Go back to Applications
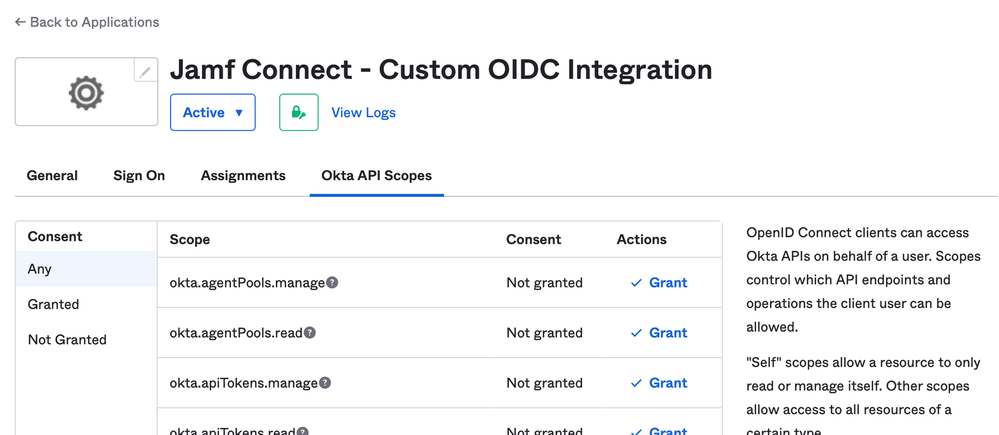Screen dimensions: 999x435 87,22
